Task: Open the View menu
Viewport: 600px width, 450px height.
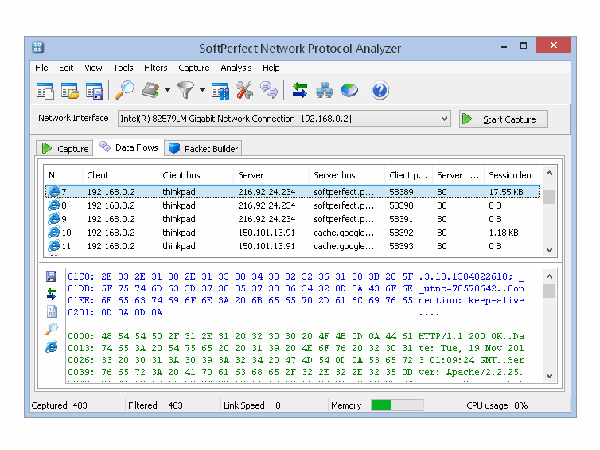Action: (x=93, y=68)
